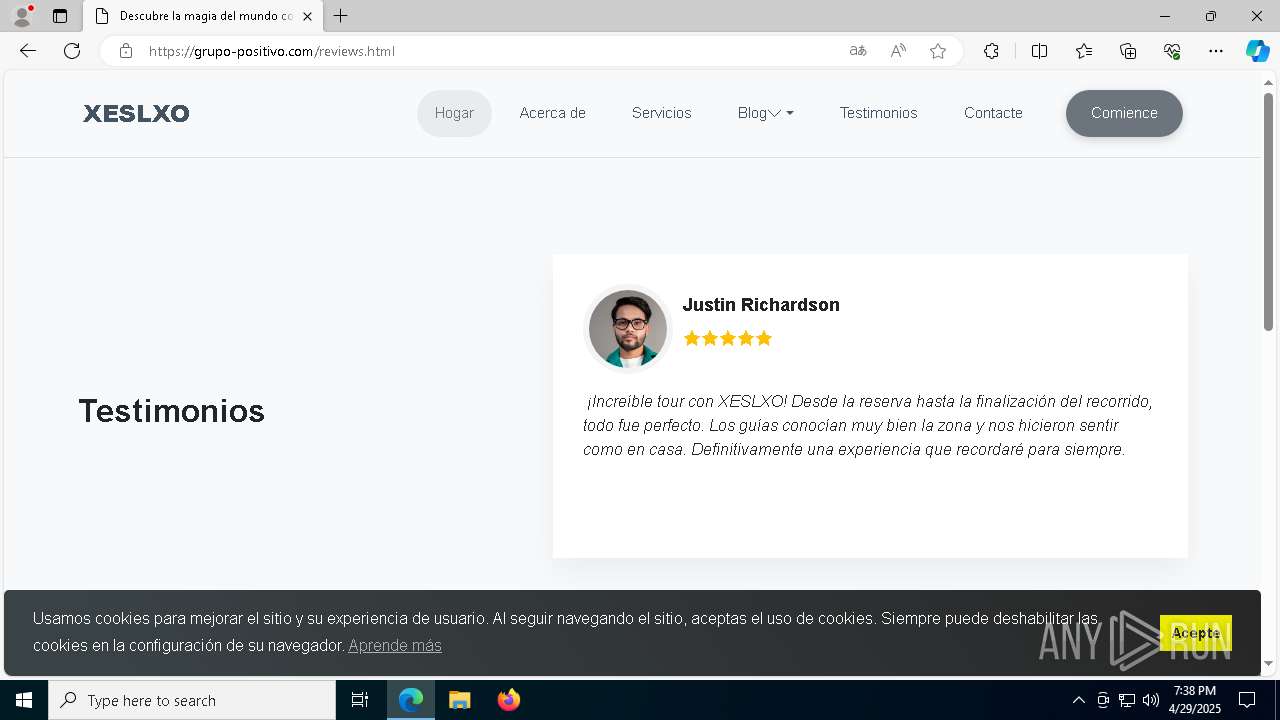The image size is (1280, 720).
Task: Activate the Read aloud icon
Action: pyautogui.click(x=898, y=51)
